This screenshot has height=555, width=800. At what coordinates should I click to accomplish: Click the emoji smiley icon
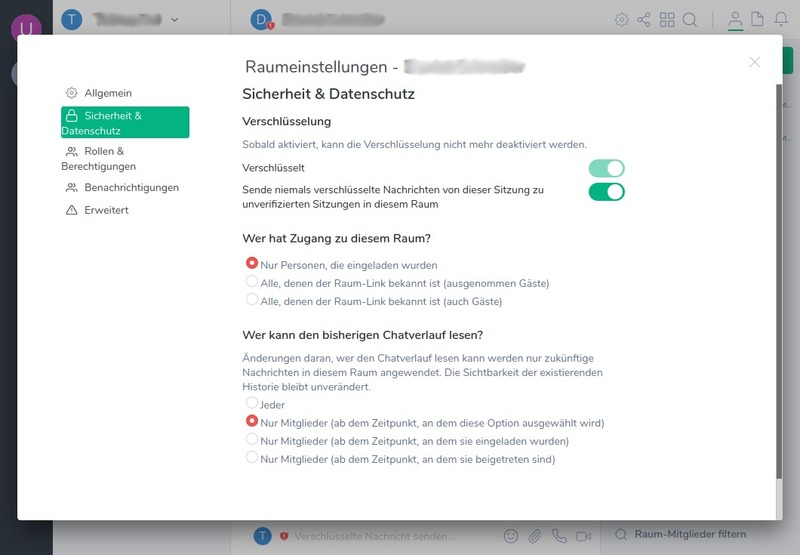511,536
